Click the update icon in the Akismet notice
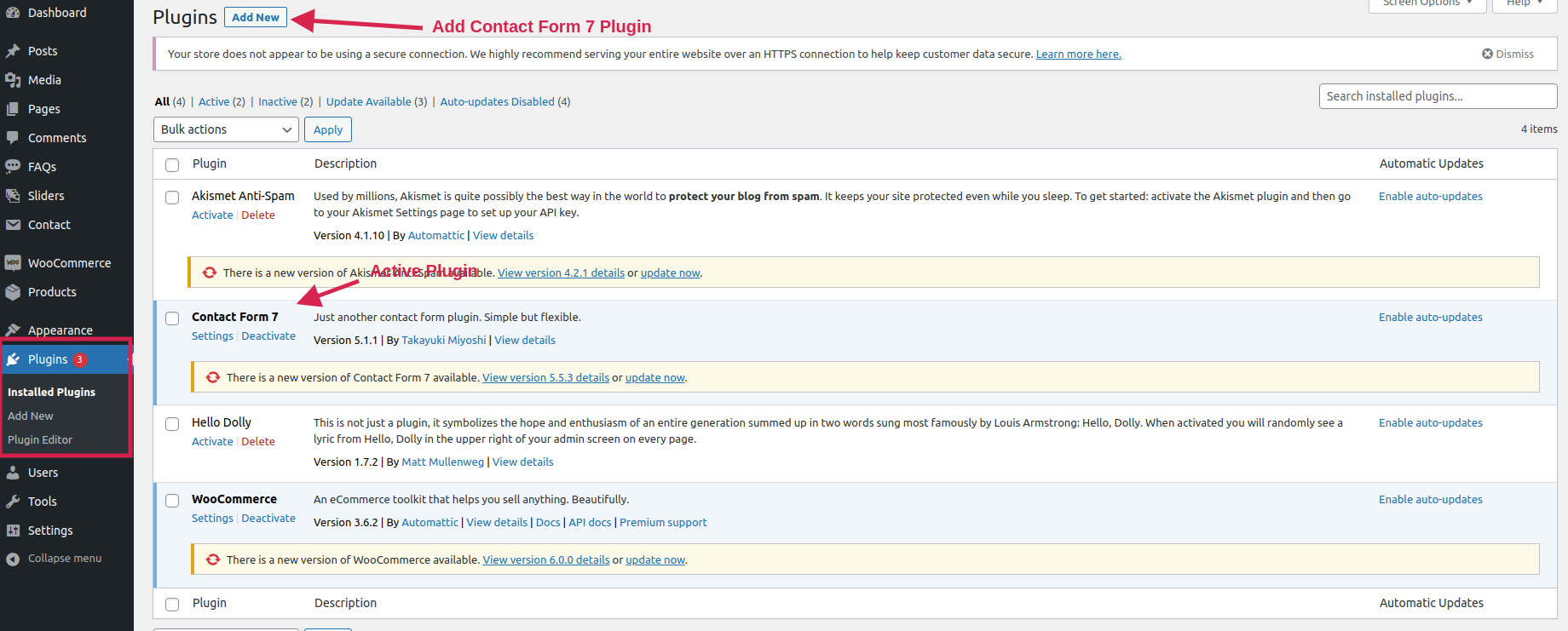 [x=210, y=272]
